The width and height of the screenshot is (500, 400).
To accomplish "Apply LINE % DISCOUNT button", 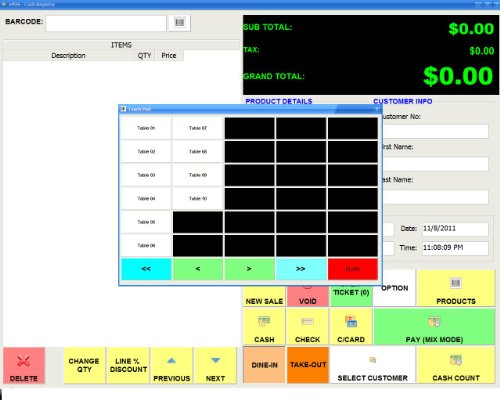I will coord(128,366).
